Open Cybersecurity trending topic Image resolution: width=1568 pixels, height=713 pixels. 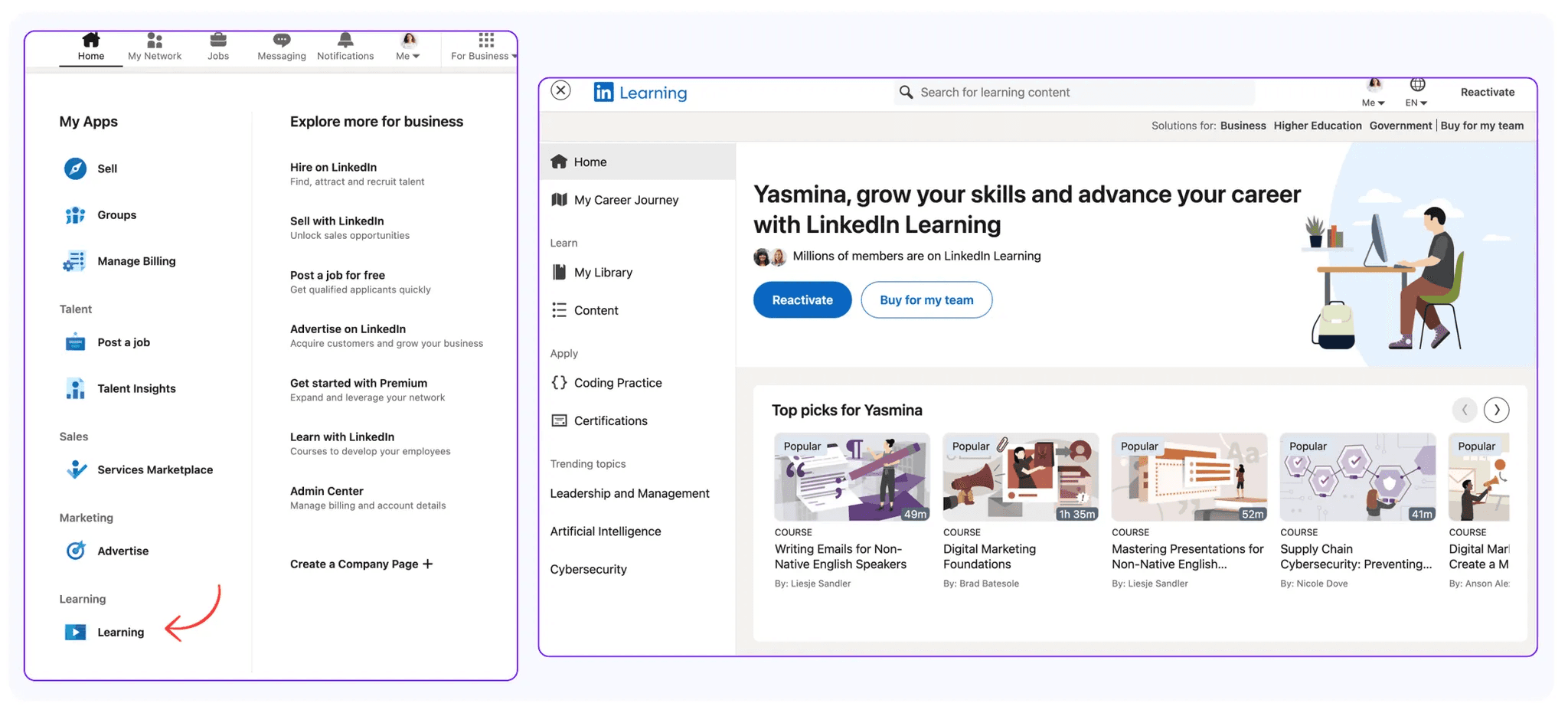coord(589,569)
